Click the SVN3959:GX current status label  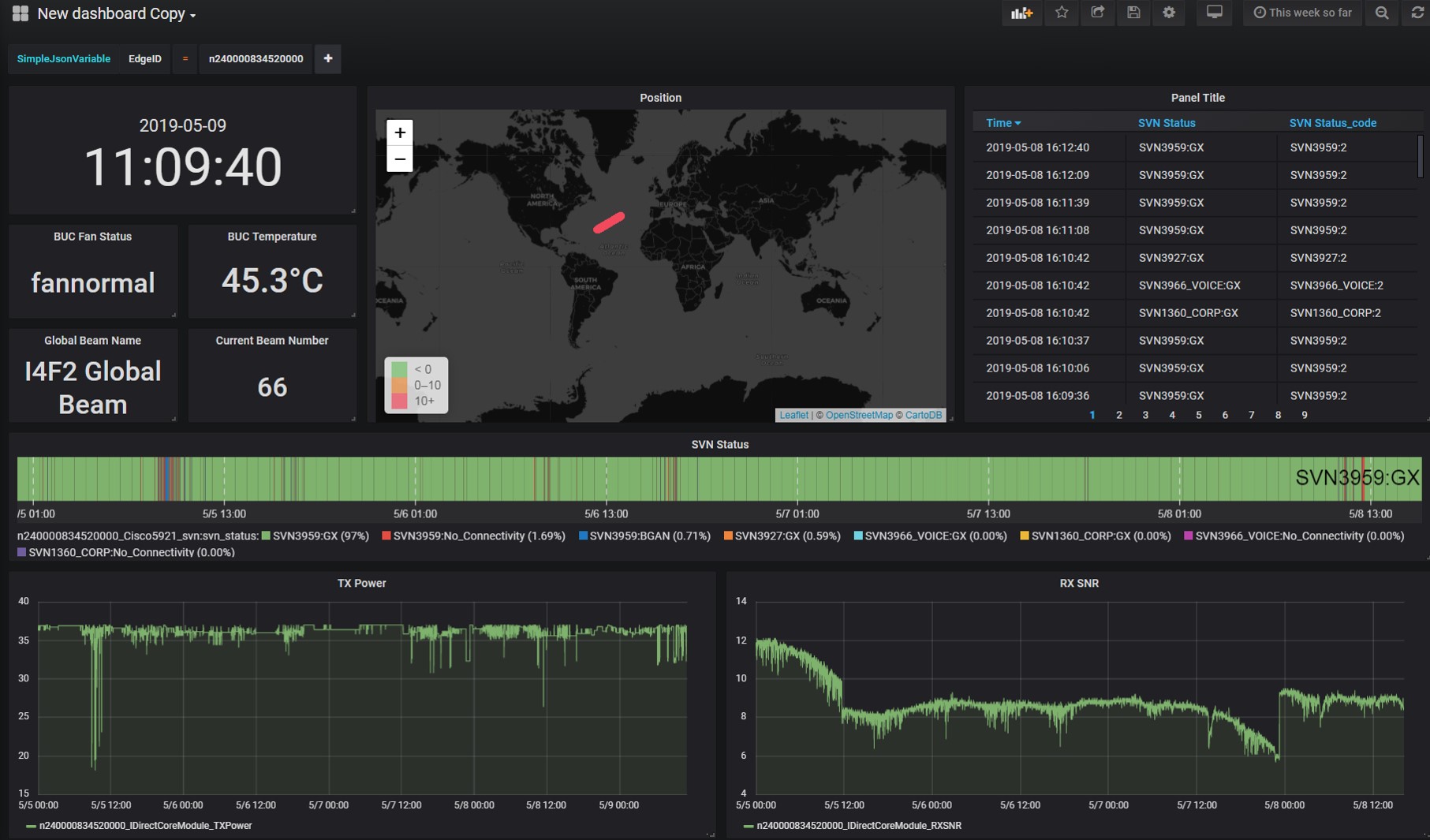coord(1357,477)
